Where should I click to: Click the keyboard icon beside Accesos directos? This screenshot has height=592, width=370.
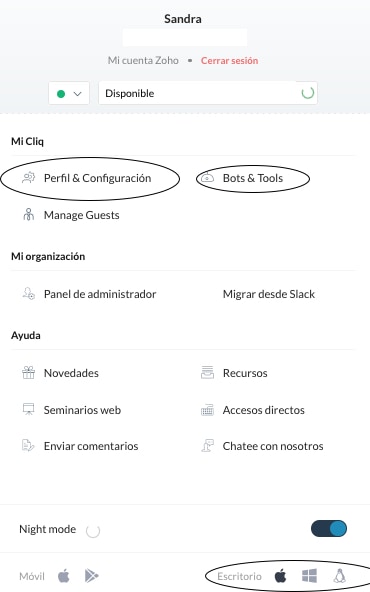(x=207, y=410)
